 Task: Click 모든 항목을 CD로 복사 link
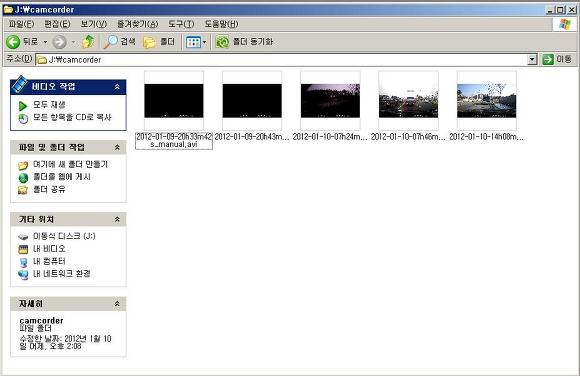72,117
